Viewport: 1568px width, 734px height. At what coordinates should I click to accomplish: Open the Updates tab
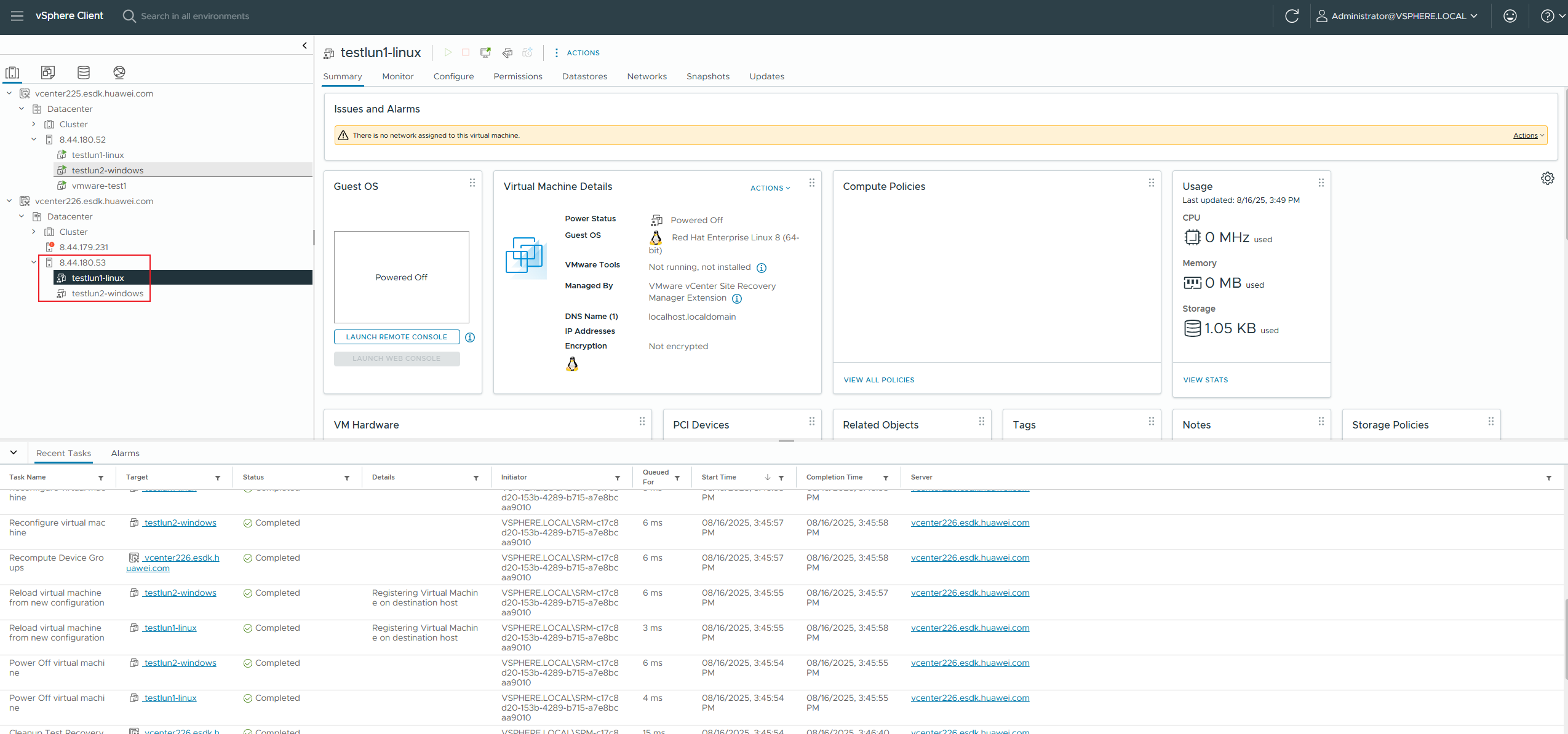pyautogui.click(x=766, y=76)
